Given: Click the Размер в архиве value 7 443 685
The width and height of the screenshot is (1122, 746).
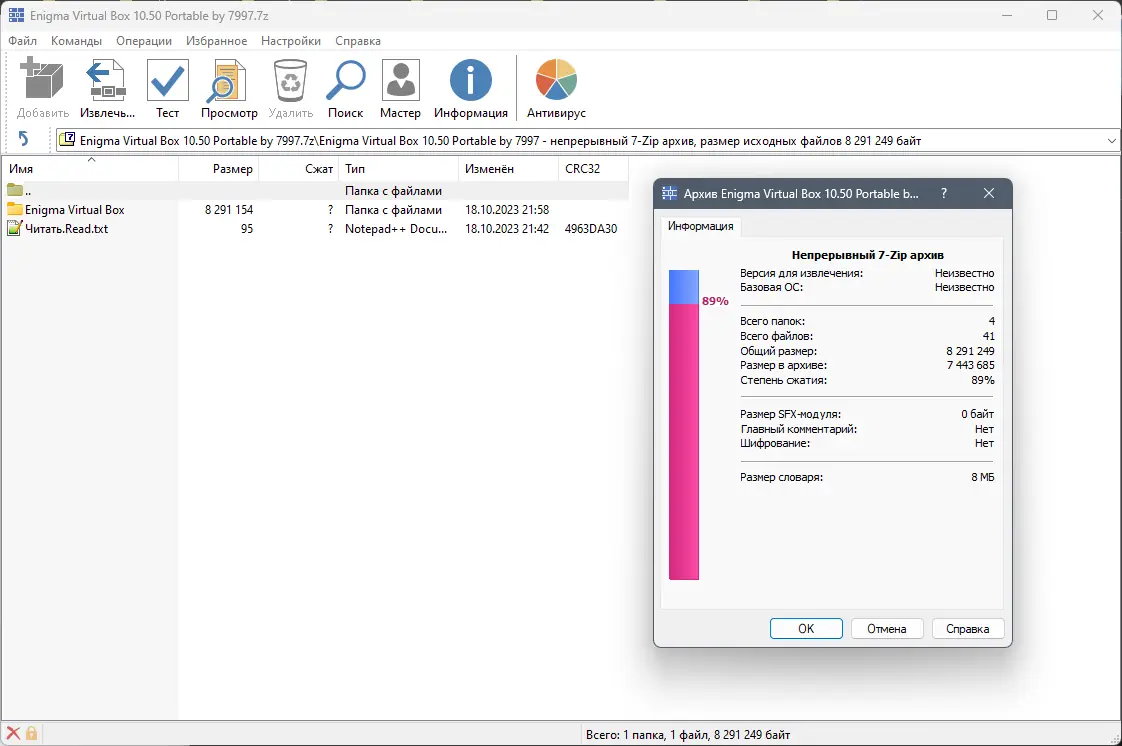Looking at the screenshot, I should [970, 365].
